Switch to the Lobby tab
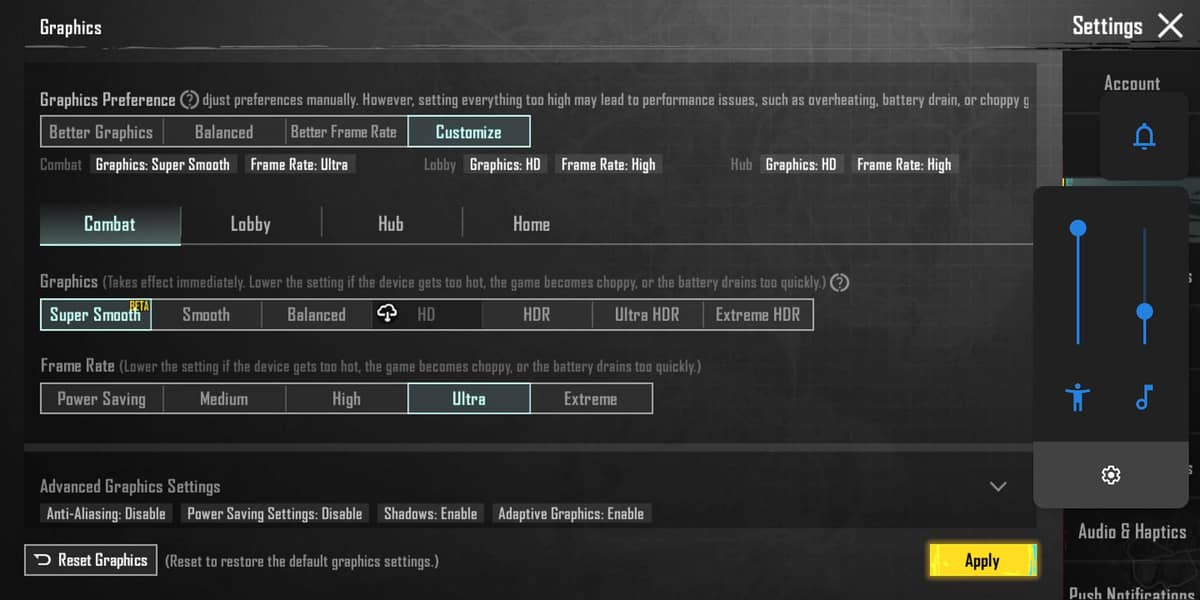 point(250,225)
